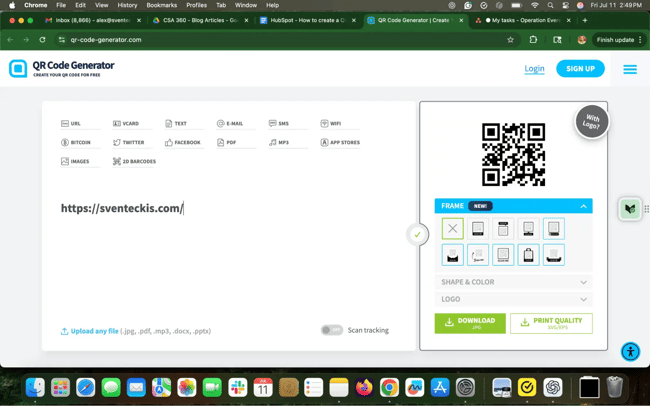This screenshot has width=650, height=406.
Task: Select the plain square SCAN ME frame
Action: tap(503, 255)
